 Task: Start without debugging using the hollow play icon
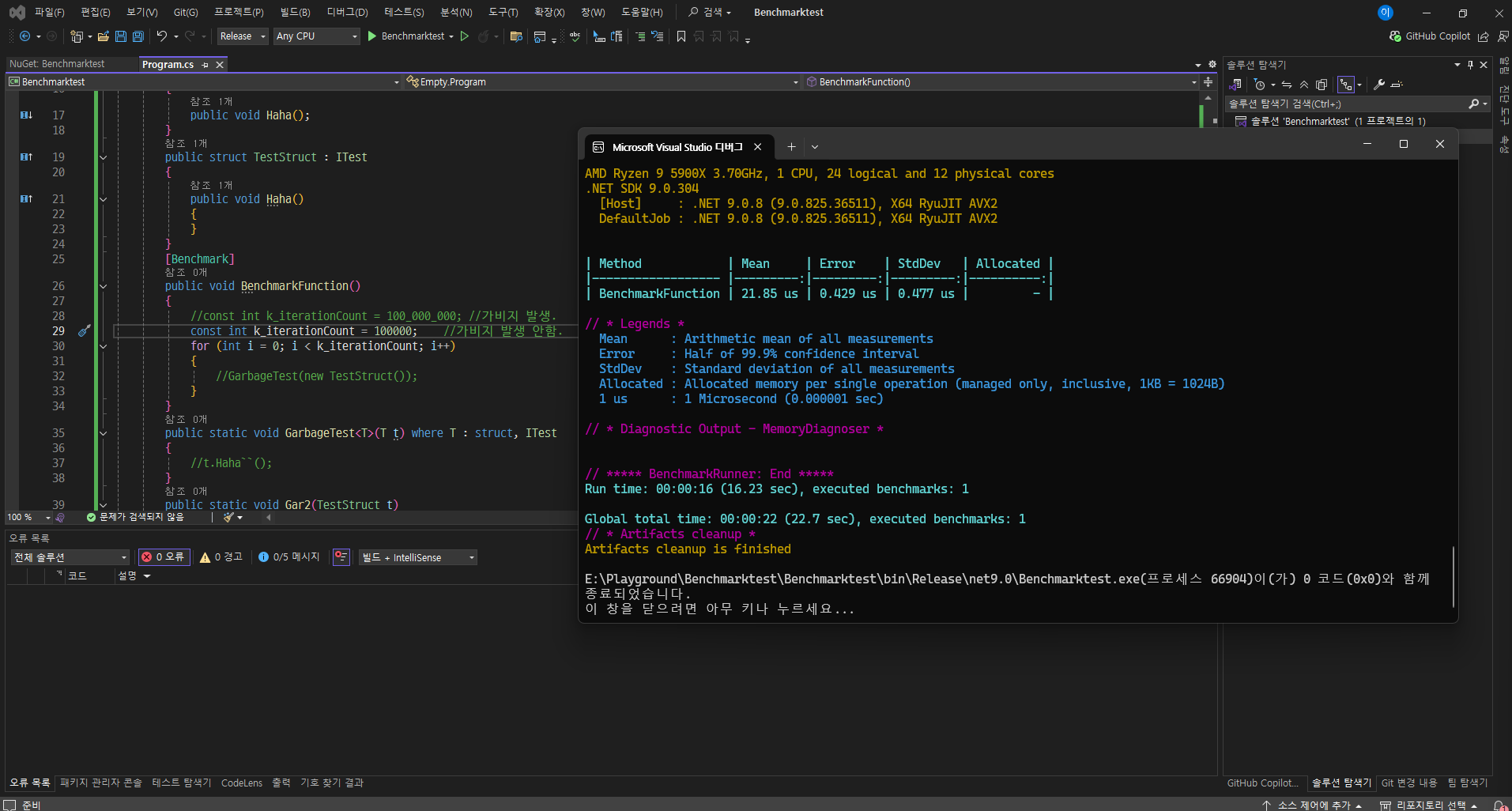465,36
